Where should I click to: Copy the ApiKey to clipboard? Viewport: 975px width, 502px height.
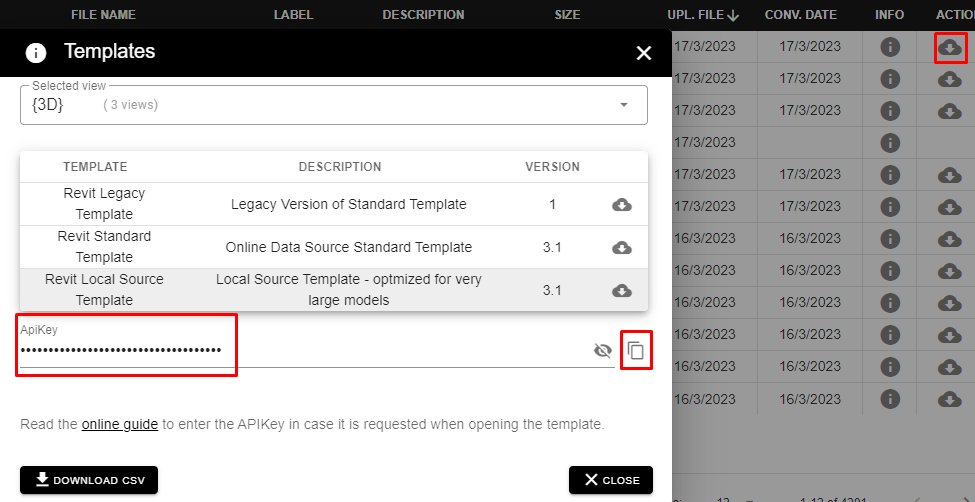coord(636,350)
